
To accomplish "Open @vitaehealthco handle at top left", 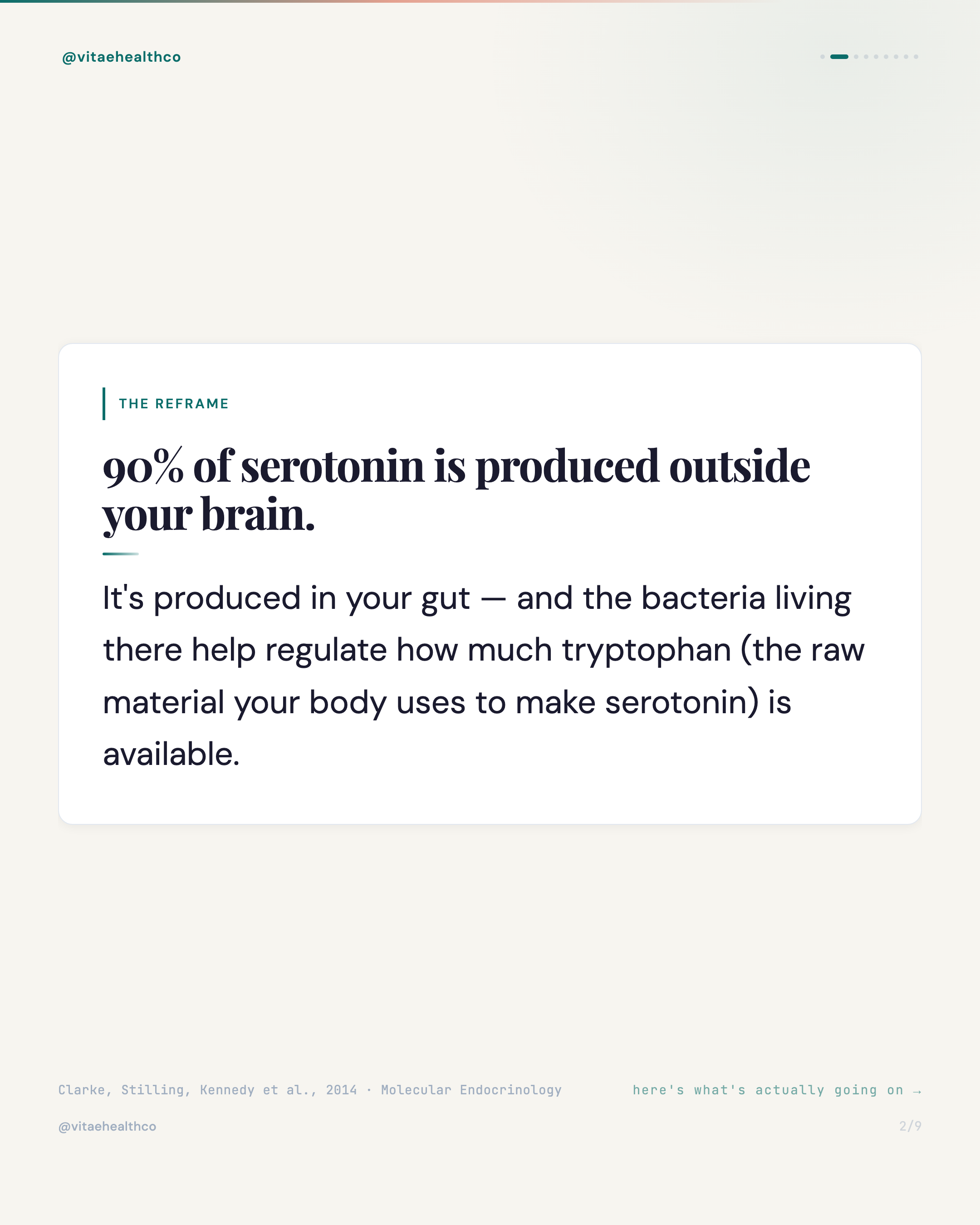I will point(122,57).
